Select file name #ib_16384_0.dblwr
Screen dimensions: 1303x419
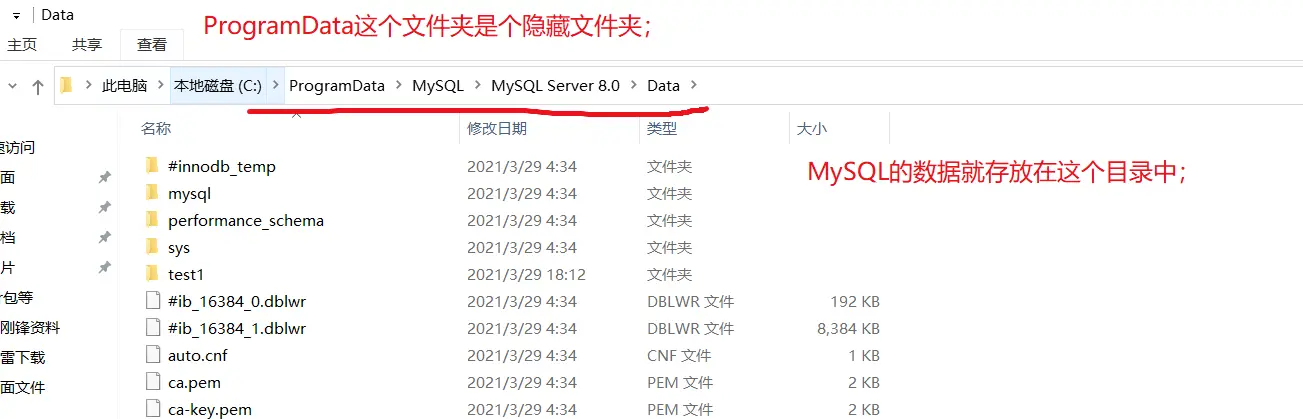tap(237, 301)
